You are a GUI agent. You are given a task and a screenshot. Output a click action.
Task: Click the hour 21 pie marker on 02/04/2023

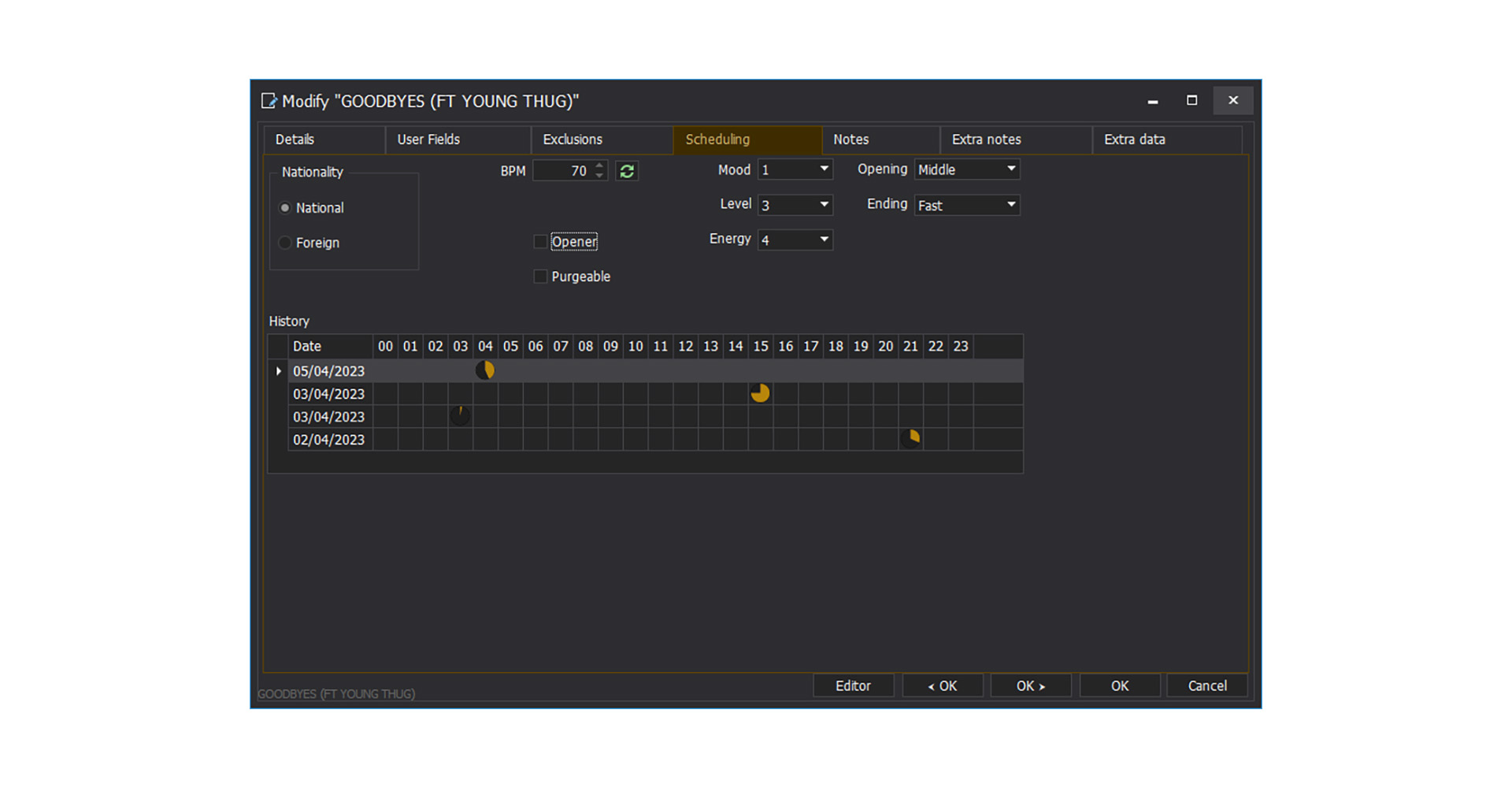pyautogui.click(x=910, y=439)
